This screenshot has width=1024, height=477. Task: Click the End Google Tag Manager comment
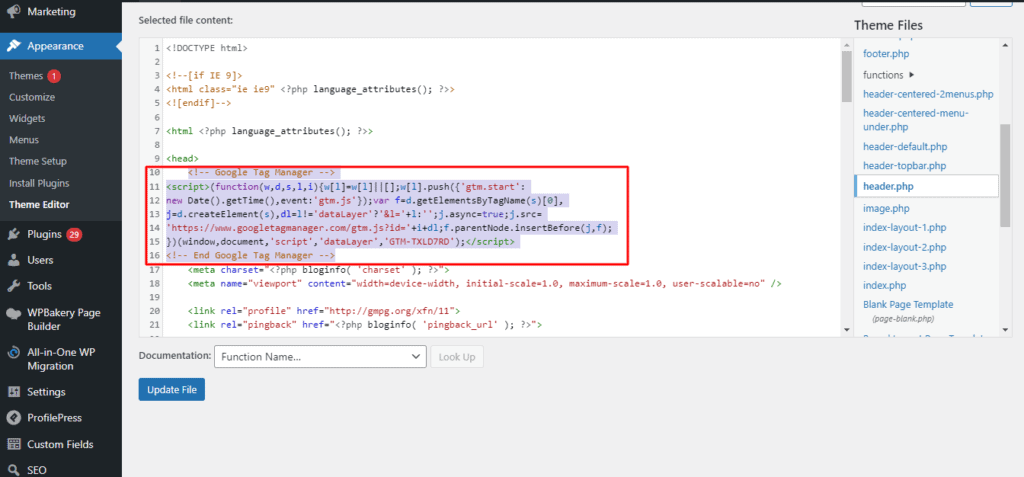point(251,255)
